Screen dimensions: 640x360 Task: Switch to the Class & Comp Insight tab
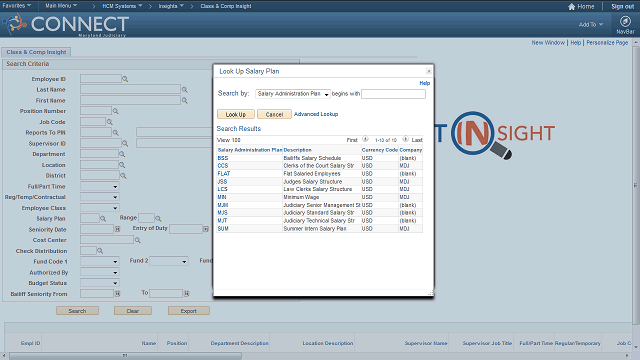coord(36,52)
